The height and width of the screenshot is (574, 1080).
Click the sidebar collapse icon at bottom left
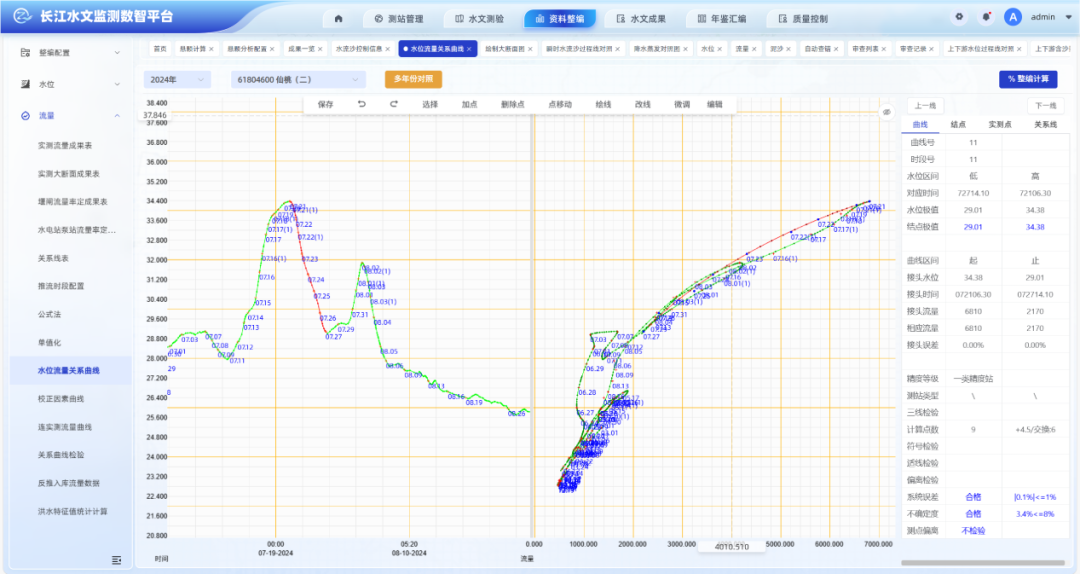[117, 560]
